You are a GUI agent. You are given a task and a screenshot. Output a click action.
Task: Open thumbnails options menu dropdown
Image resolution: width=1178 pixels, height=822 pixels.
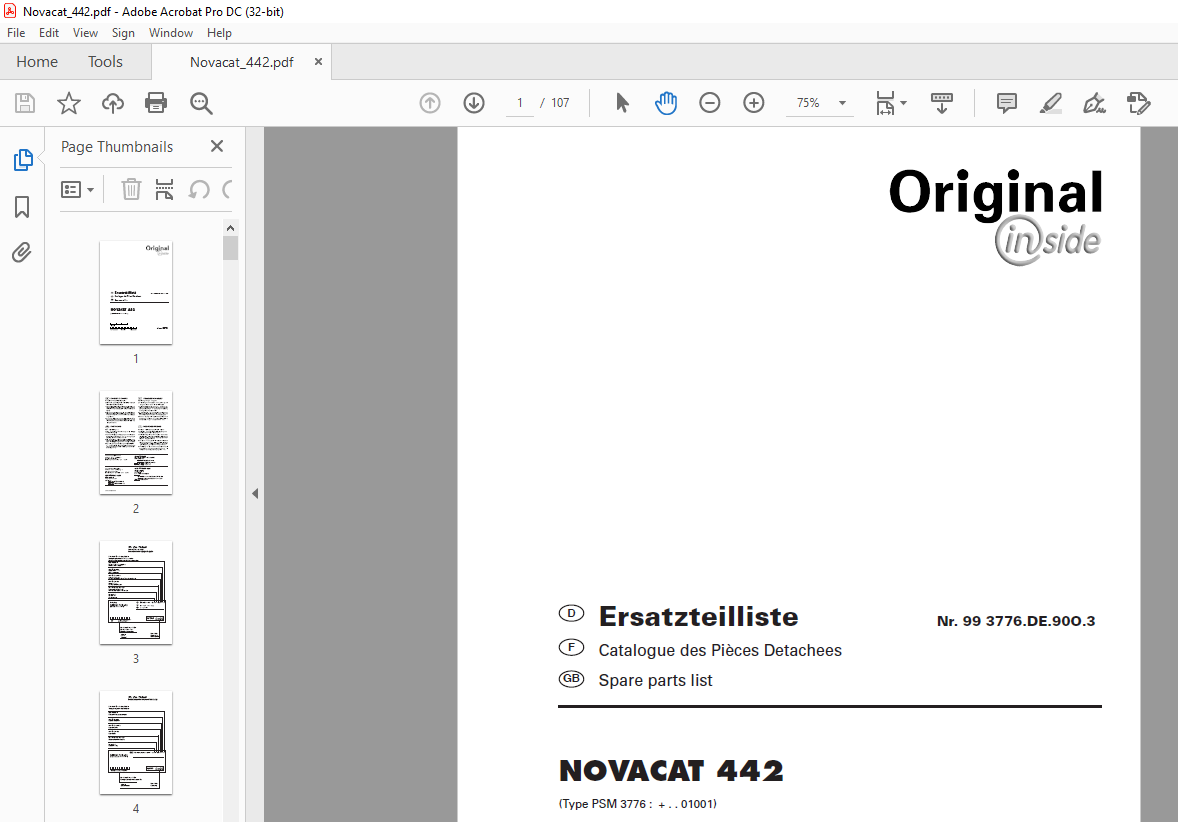click(77, 189)
